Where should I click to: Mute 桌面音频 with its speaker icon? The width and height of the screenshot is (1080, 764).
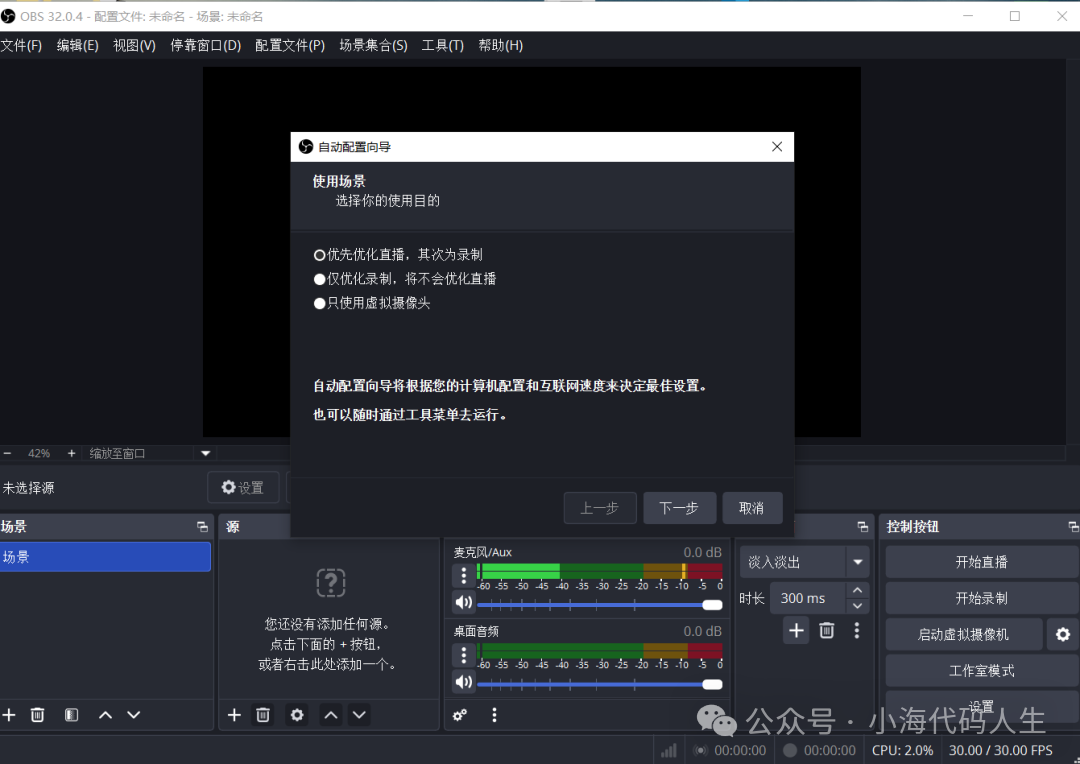pyautogui.click(x=462, y=684)
